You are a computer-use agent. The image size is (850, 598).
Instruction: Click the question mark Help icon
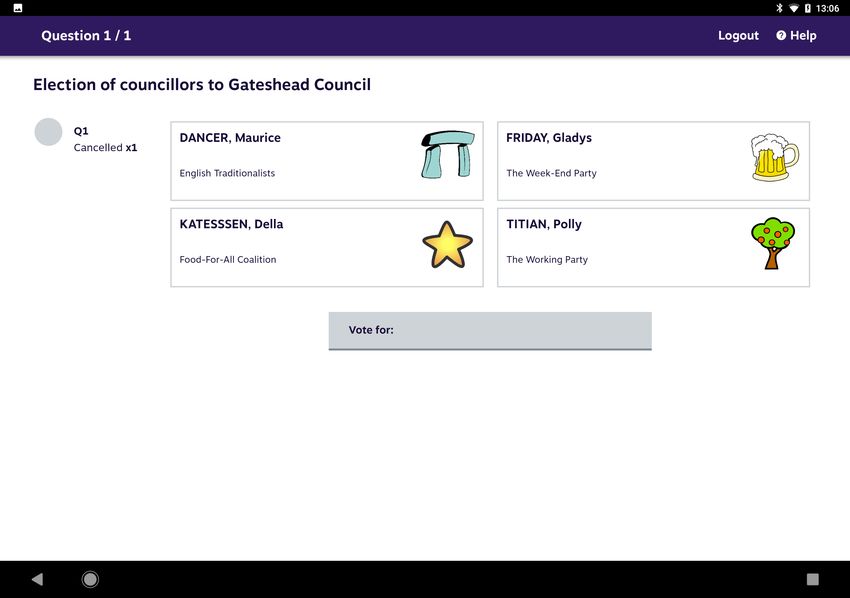[781, 35]
